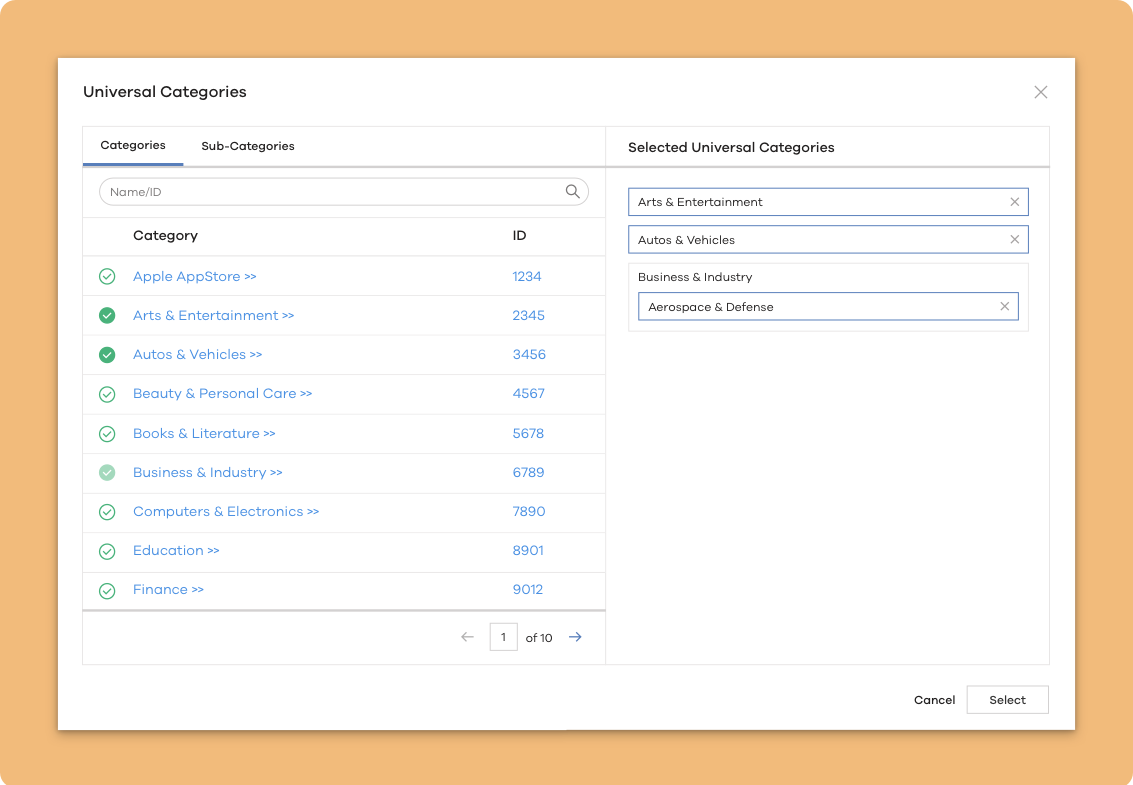Check the Finance category circle
This screenshot has height=785, width=1133.
[x=107, y=591]
